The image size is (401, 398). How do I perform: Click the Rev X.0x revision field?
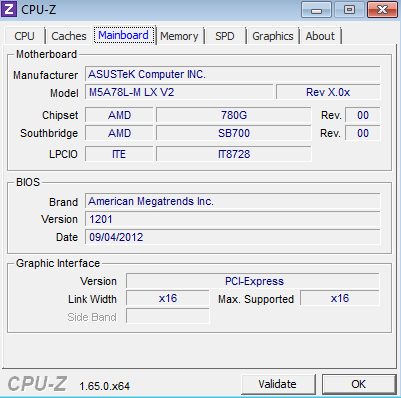[328, 92]
